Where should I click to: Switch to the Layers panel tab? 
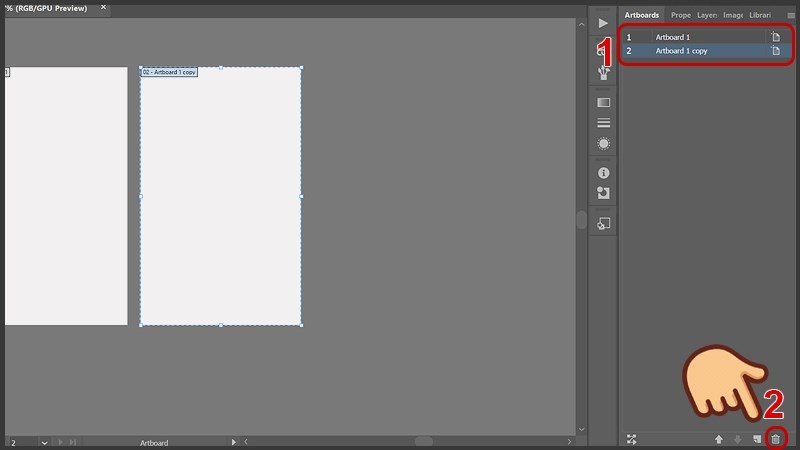pos(707,15)
